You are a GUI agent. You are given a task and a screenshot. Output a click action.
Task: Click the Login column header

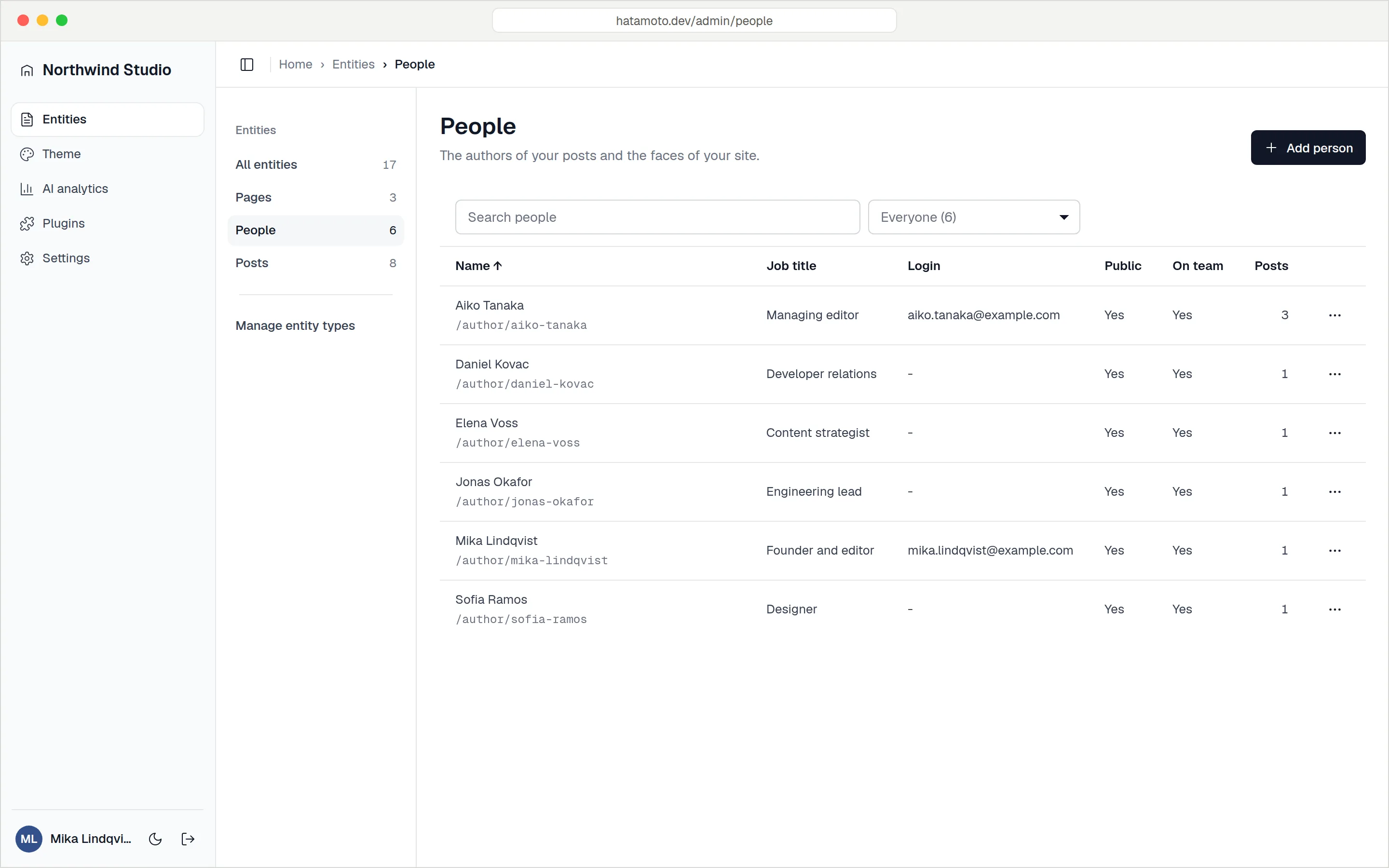[x=924, y=266]
